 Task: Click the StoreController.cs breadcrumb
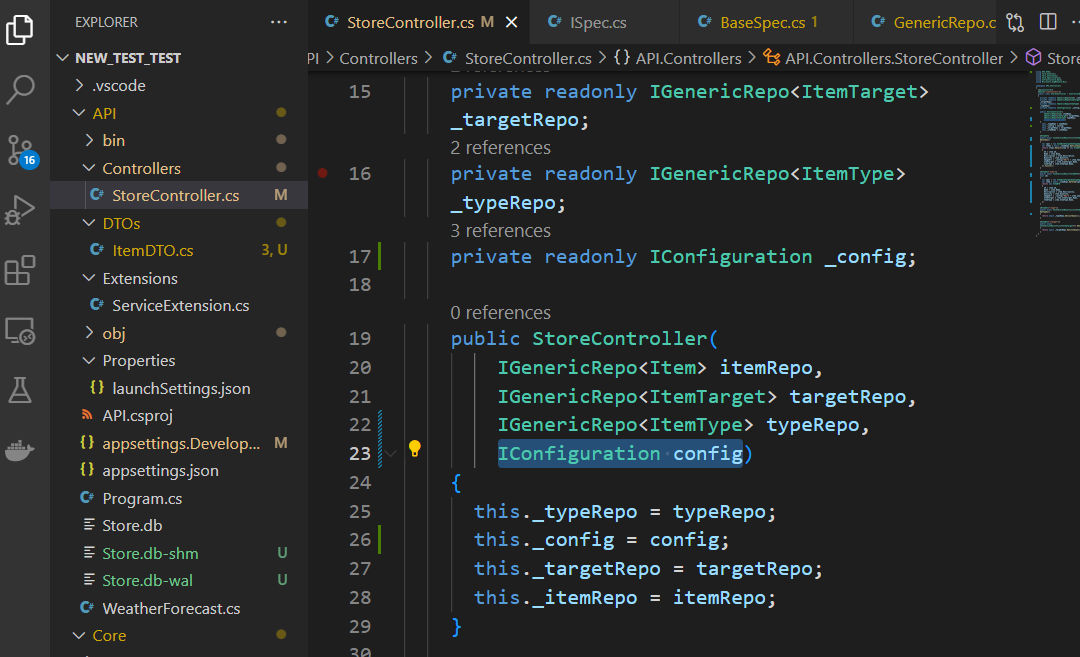pos(517,59)
